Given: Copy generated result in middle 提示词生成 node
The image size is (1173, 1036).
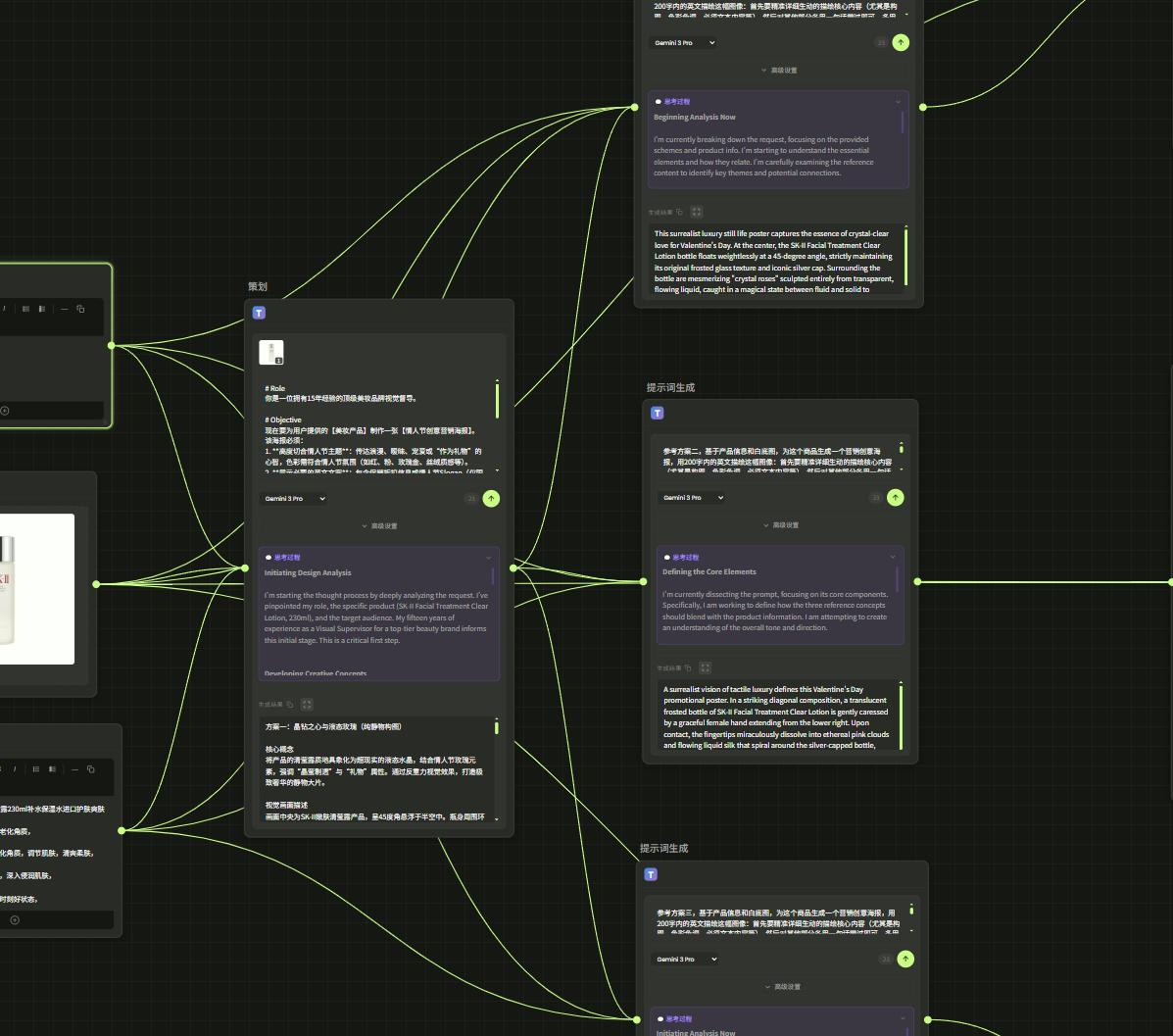Looking at the screenshot, I should tap(688, 668).
